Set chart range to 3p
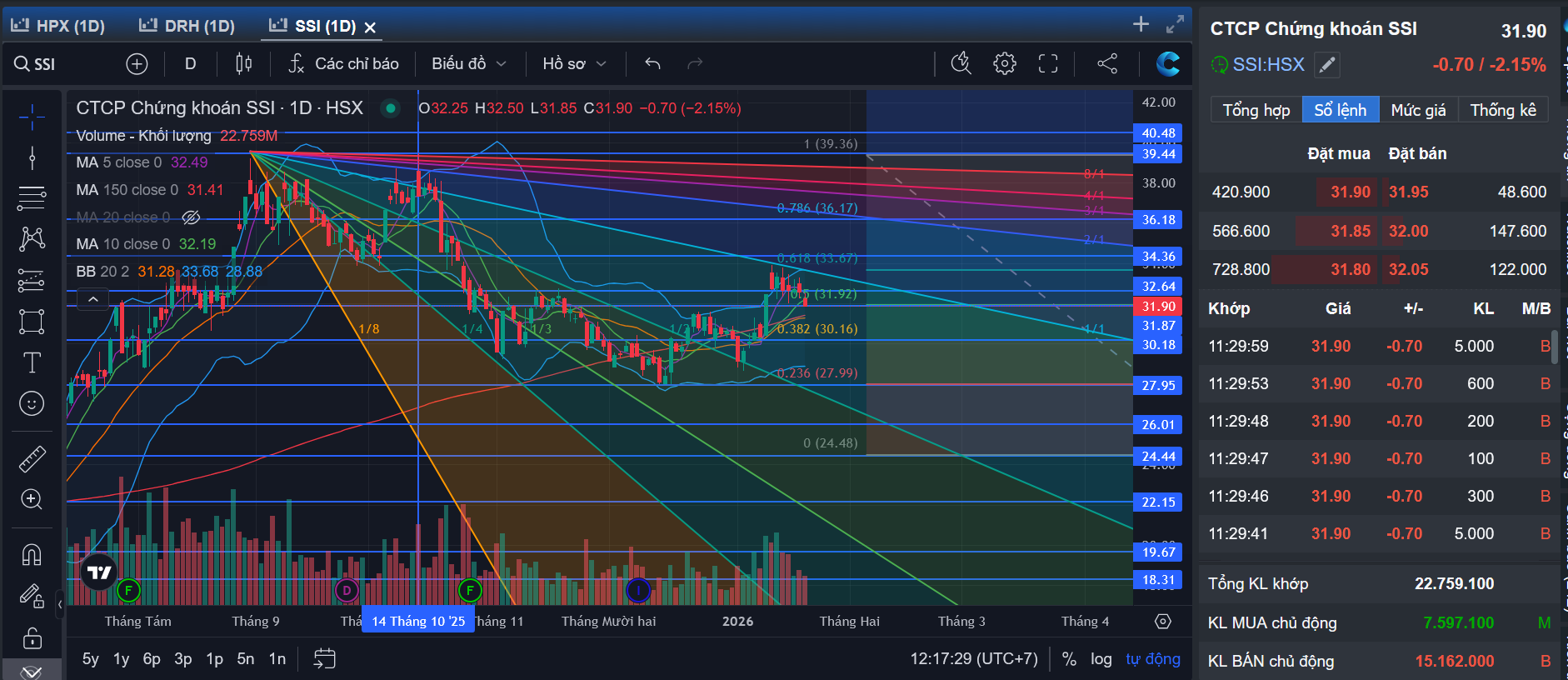 tap(183, 659)
